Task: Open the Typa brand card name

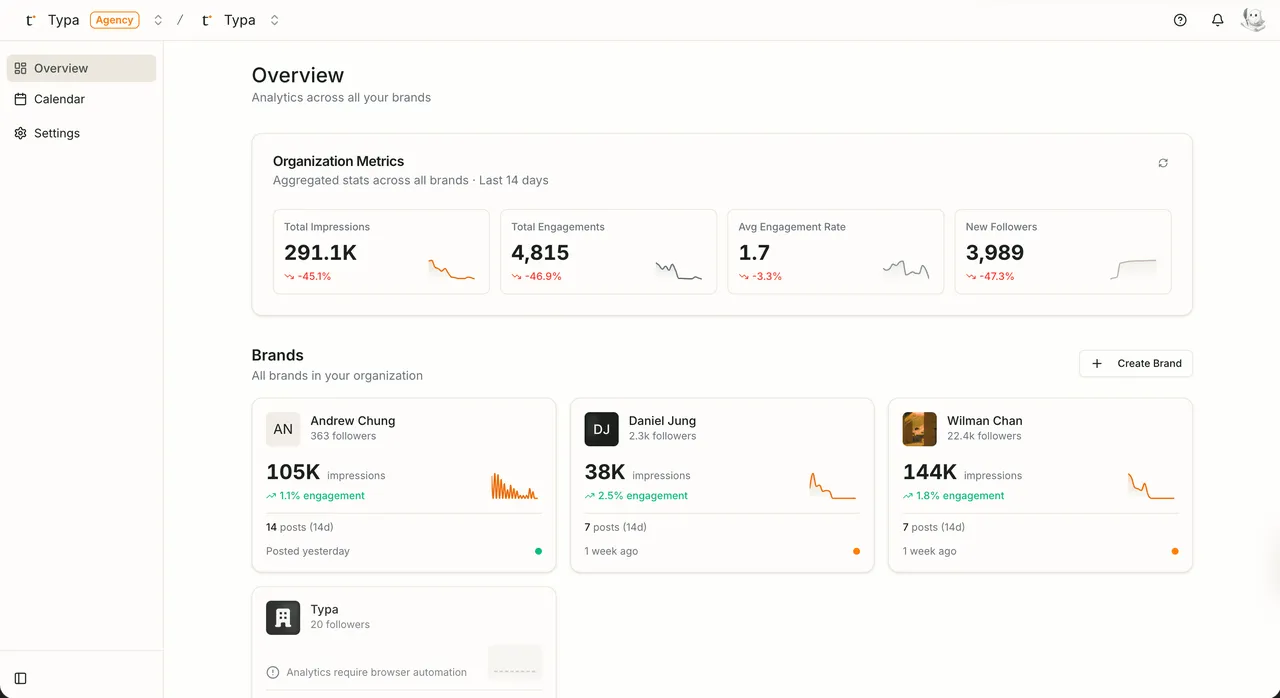Action: click(x=324, y=609)
